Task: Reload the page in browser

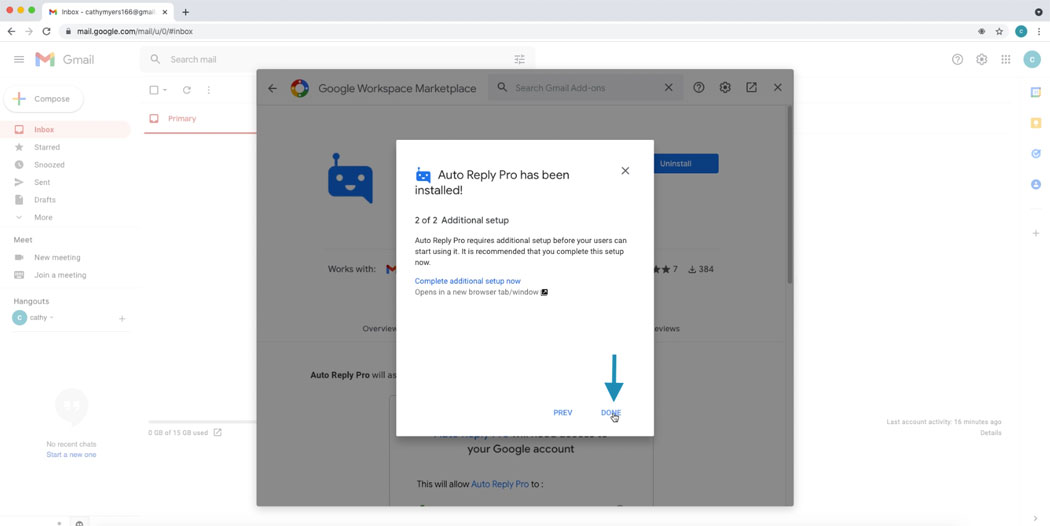Action: (46, 31)
